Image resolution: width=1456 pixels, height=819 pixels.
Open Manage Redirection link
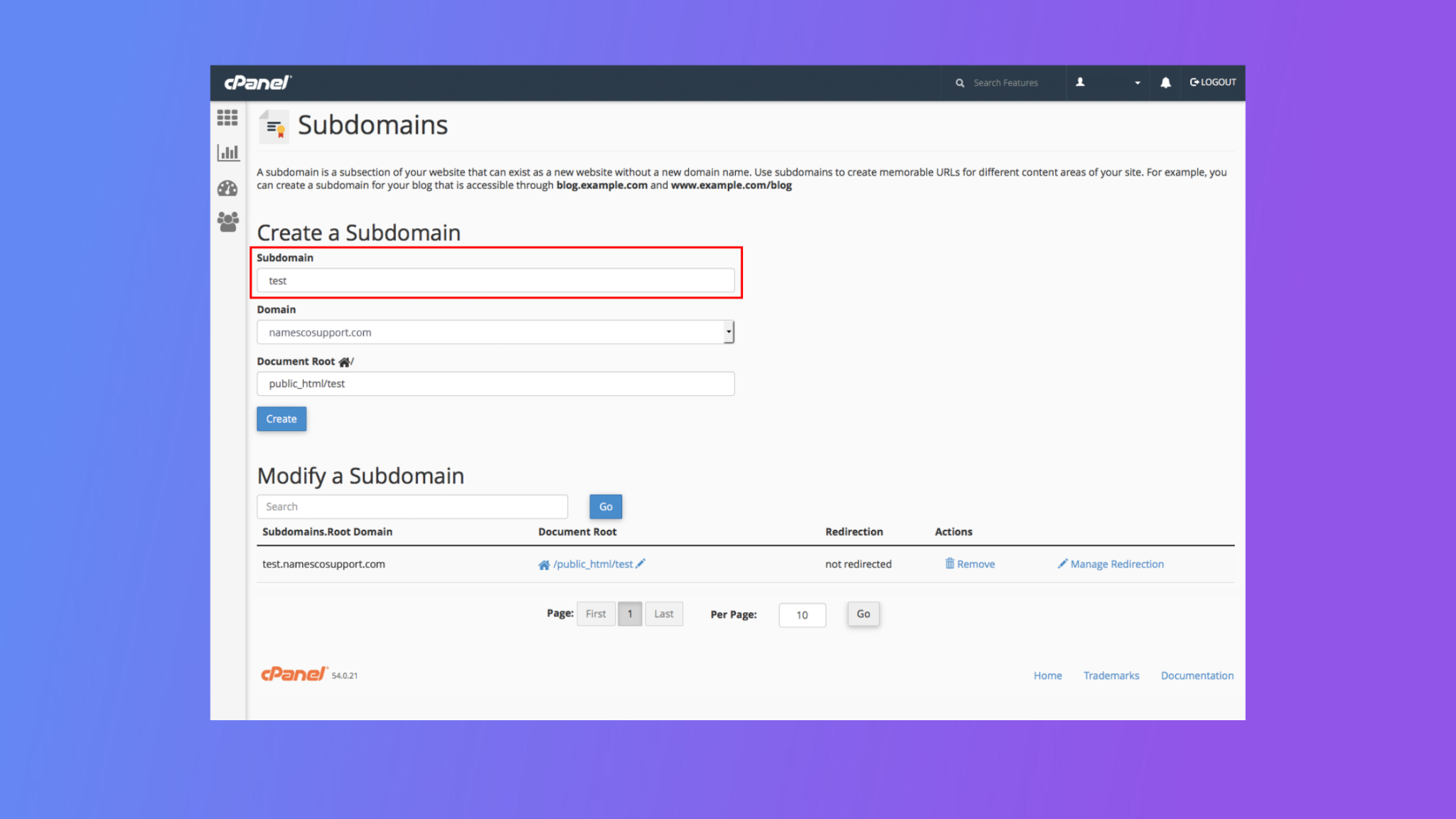1110,564
